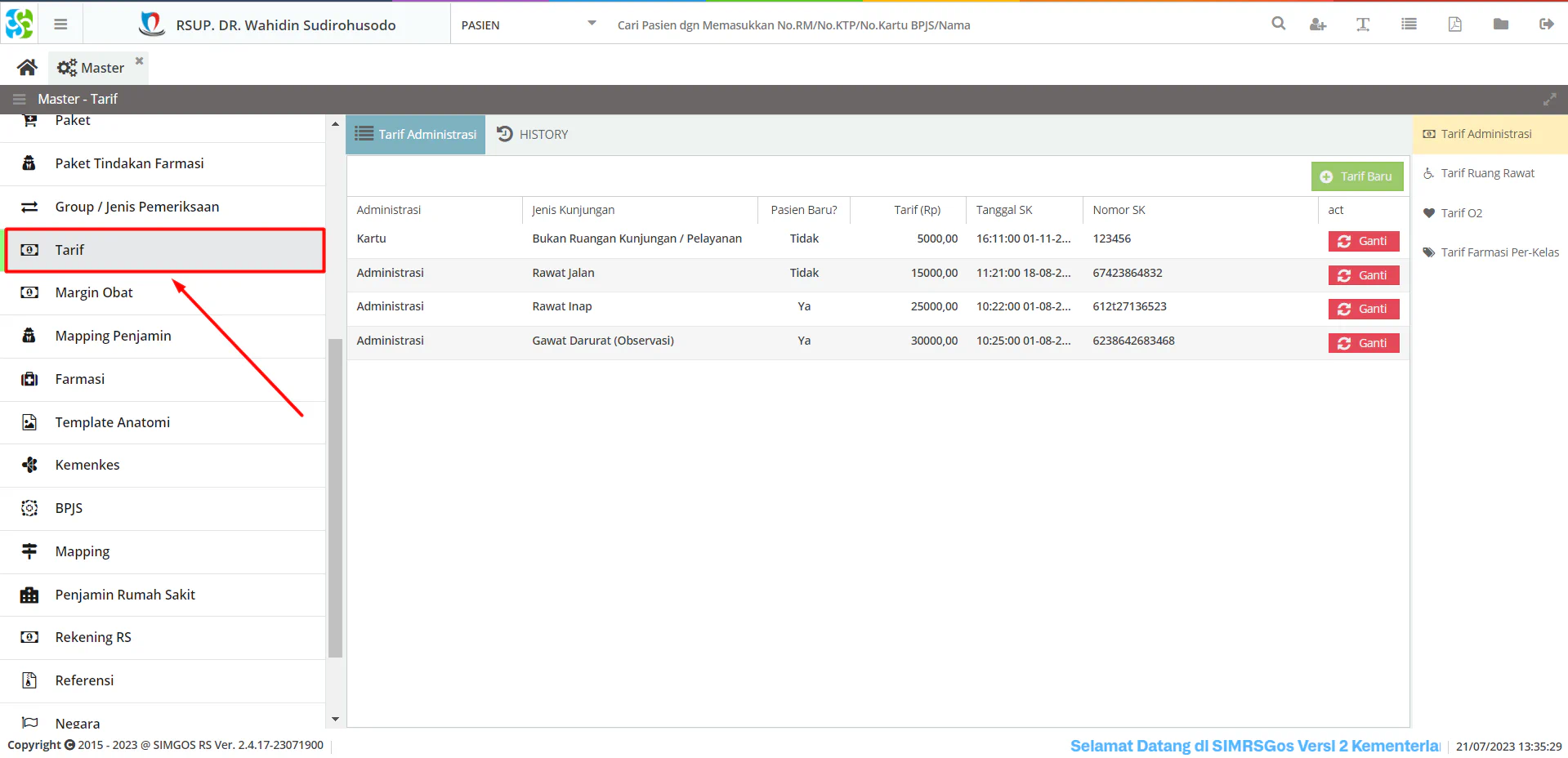1568x758 pixels.
Task: Click Ganti for Rawat Jalan row
Action: 1364,275
